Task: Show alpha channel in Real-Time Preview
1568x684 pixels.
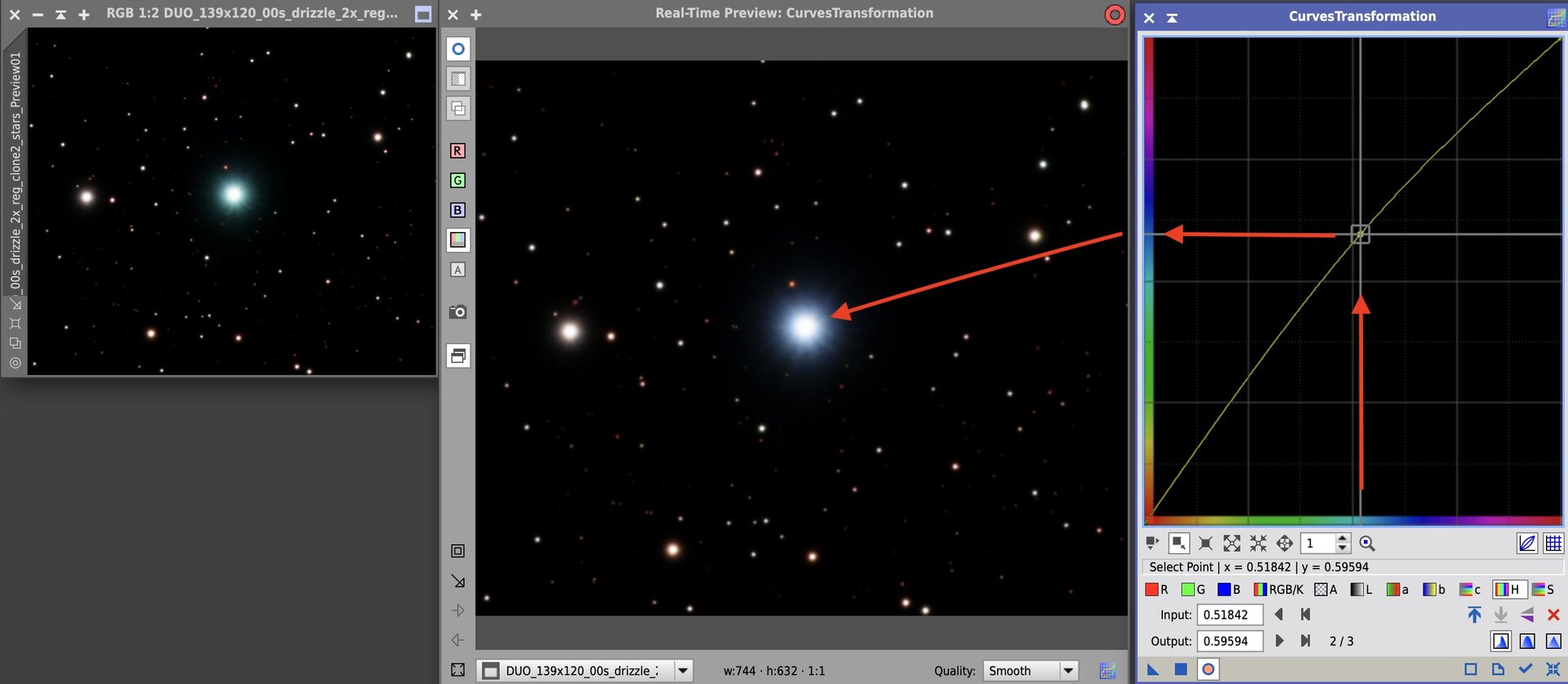Action: (x=457, y=270)
